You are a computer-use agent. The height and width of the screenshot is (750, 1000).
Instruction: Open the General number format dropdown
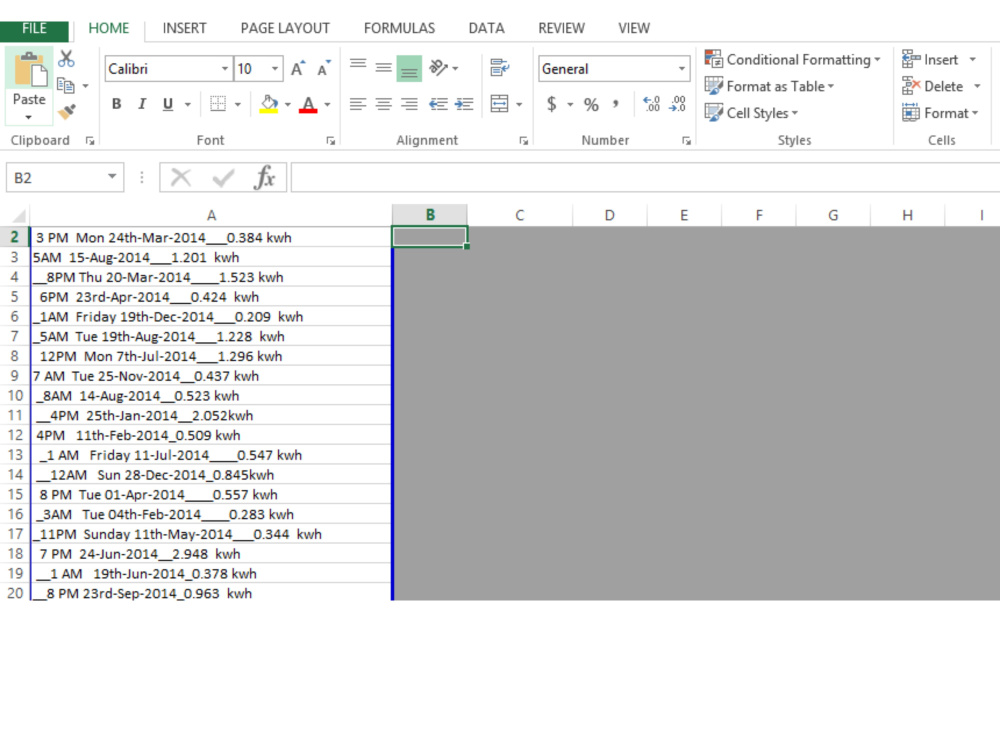click(682, 69)
